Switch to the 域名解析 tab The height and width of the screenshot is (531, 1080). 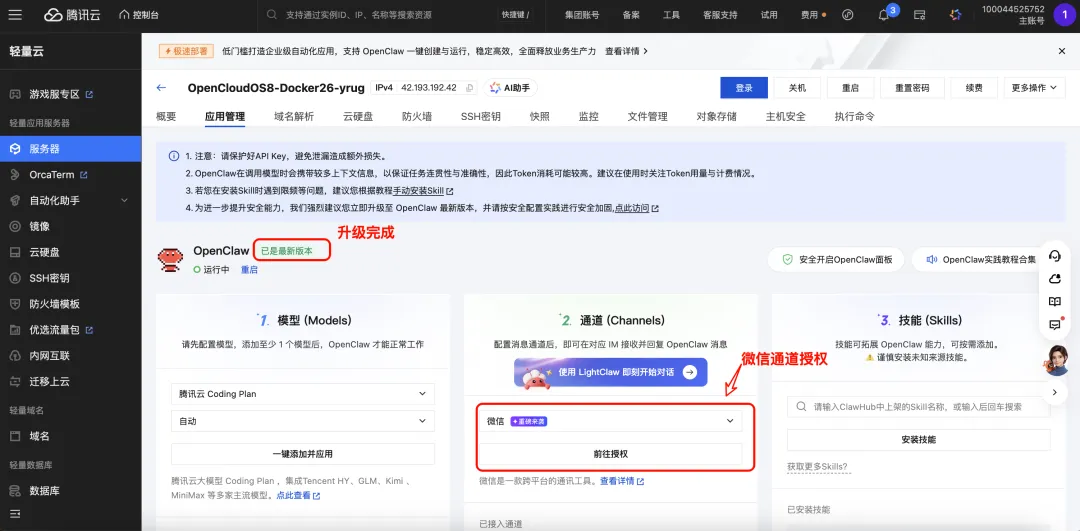[x=294, y=116]
